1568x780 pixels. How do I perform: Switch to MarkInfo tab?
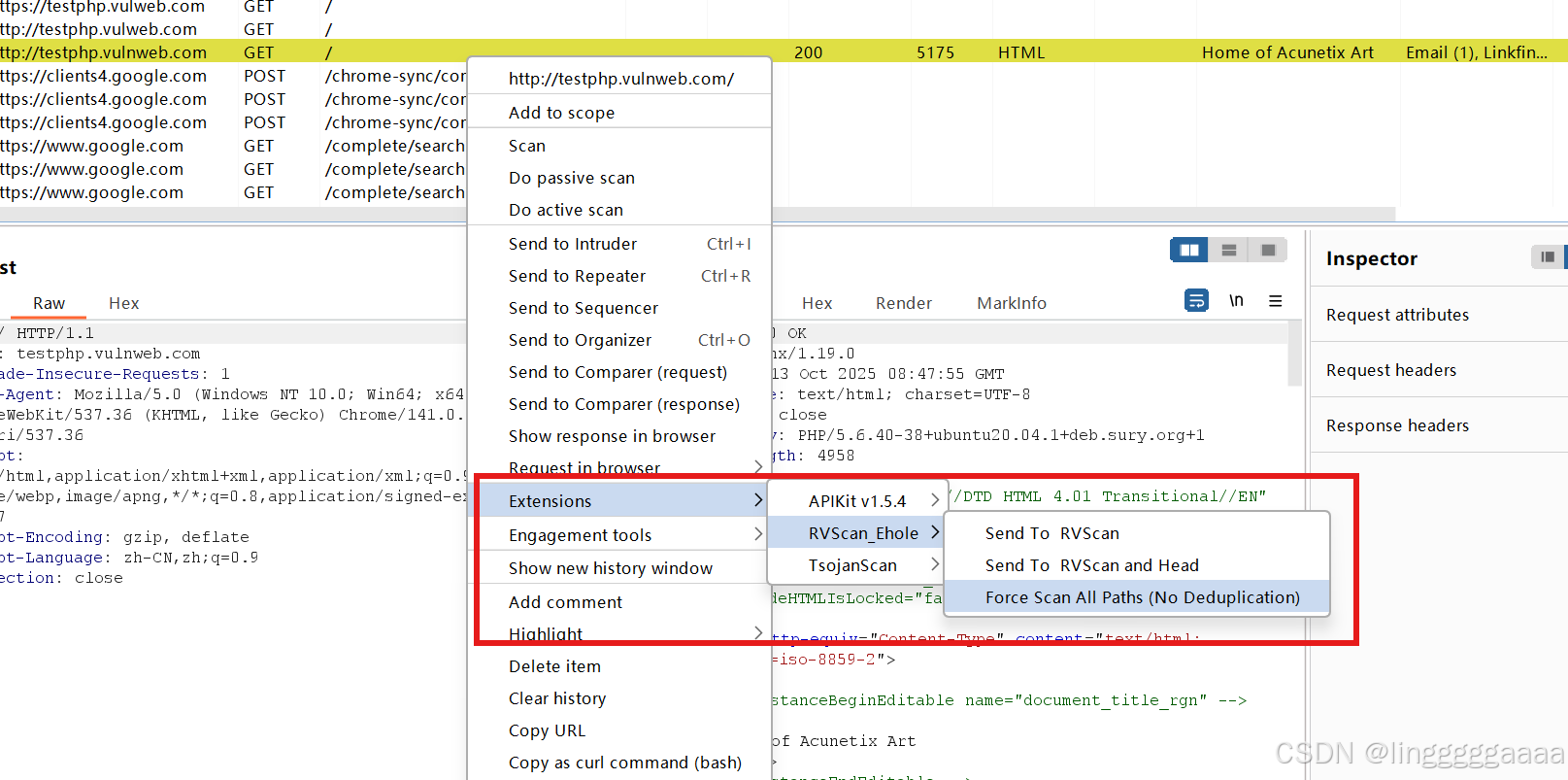point(1012,303)
